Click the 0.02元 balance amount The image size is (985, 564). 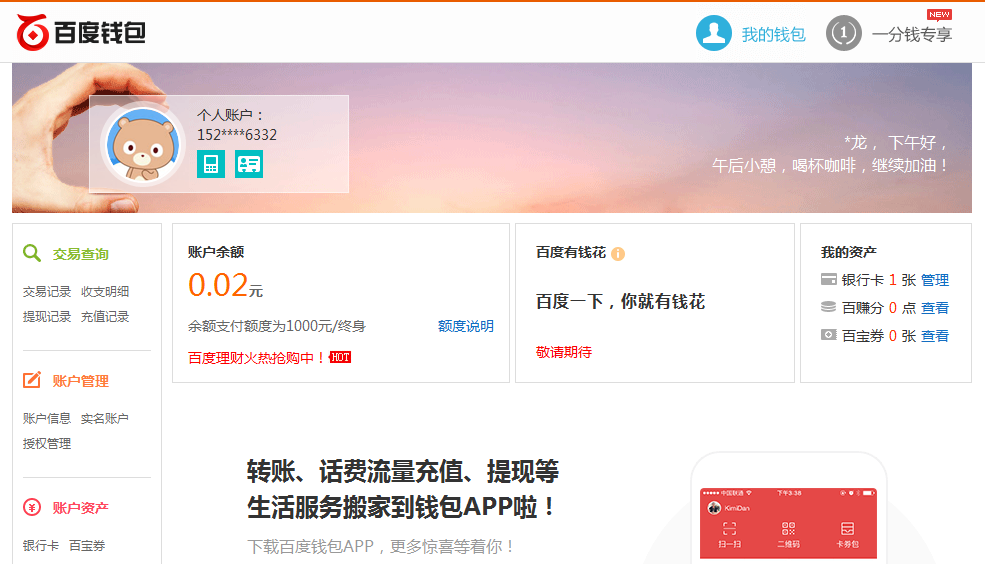coord(226,285)
